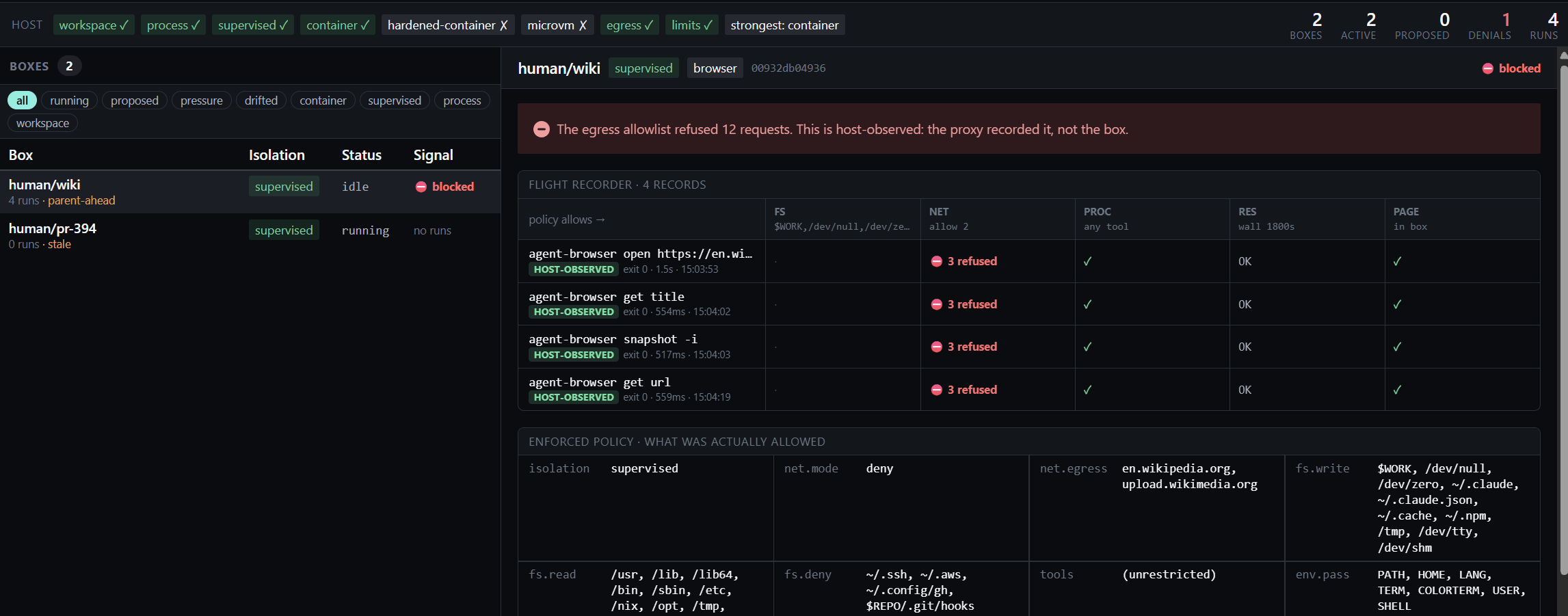Click the PROC checkmark in the agent-browser open row
The width and height of the screenshot is (1568, 616).
[1088, 261]
